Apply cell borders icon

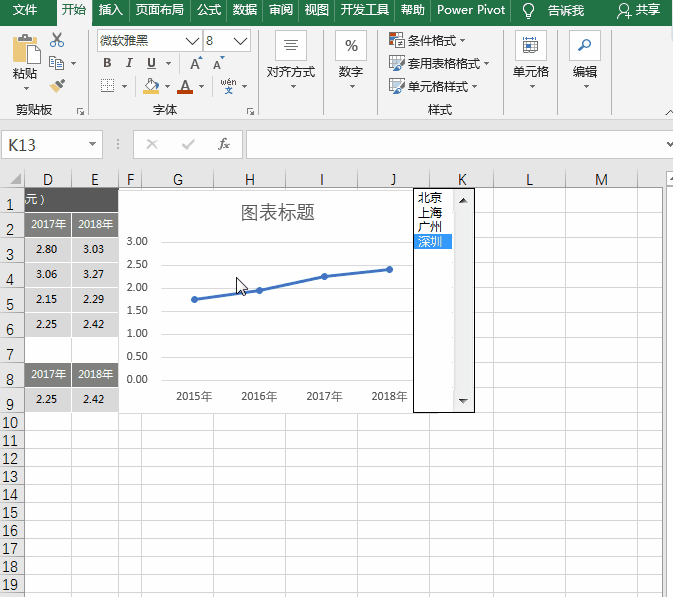coord(108,85)
